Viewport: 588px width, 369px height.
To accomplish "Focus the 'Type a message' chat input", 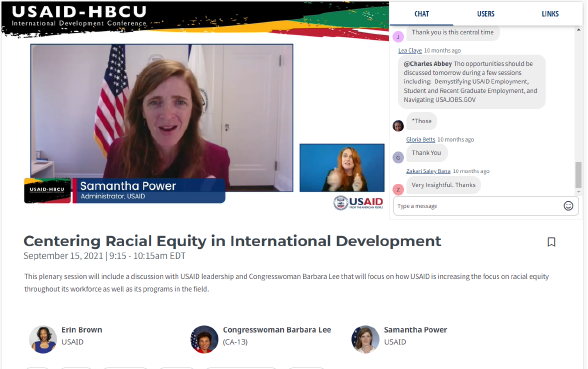I will [478, 206].
